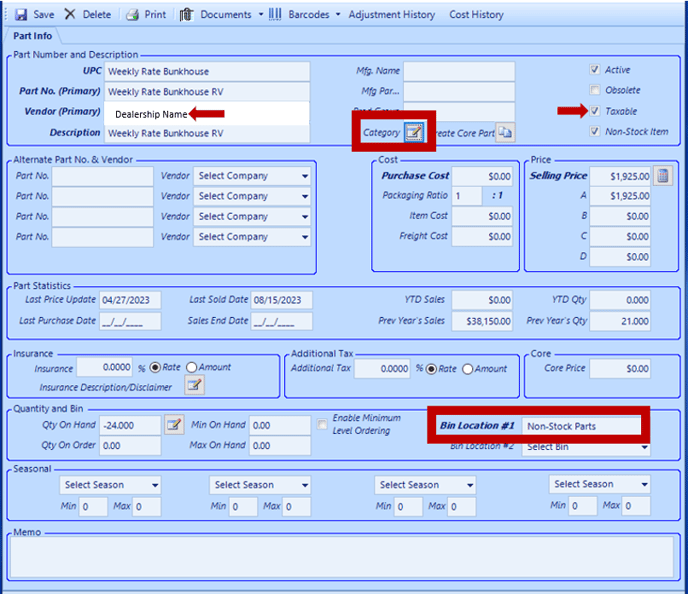Toggle the Obsolete checkbox

coord(595,90)
